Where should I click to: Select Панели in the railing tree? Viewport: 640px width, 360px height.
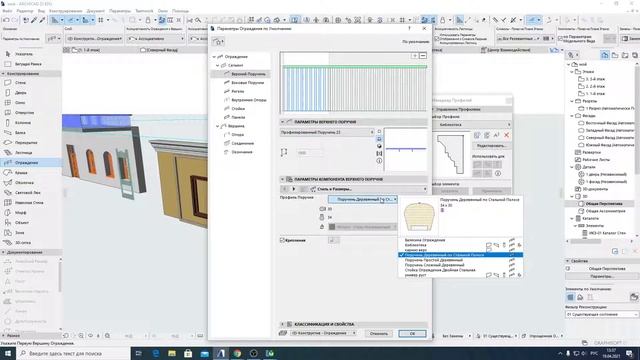pos(238,117)
